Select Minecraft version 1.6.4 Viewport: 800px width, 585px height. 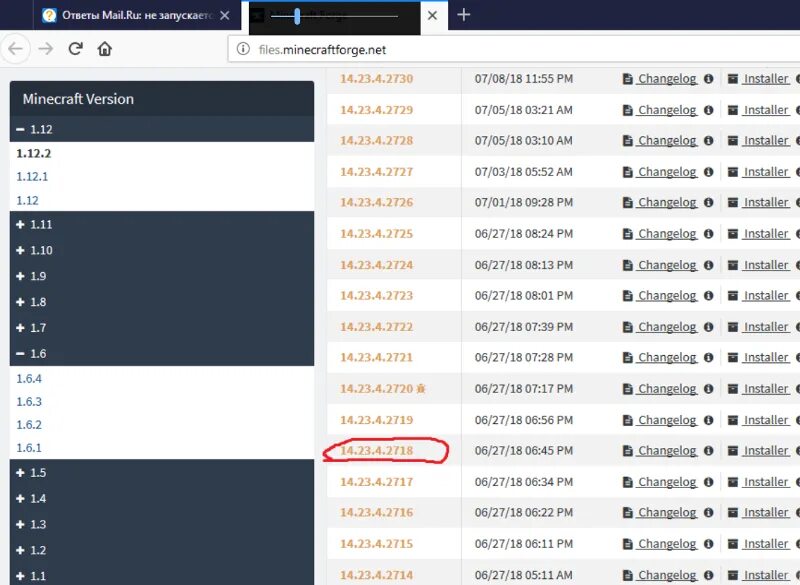[x=29, y=379]
